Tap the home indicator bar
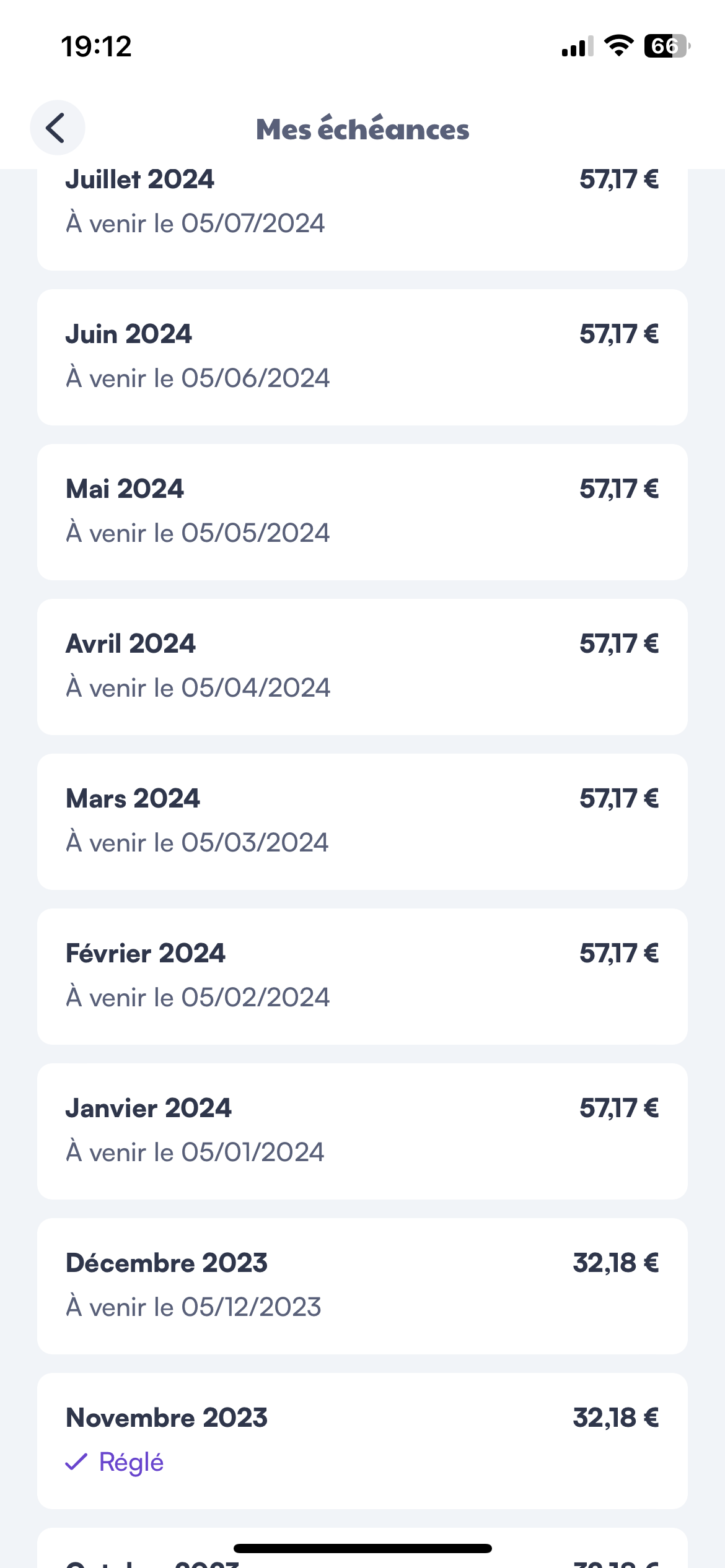The width and height of the screenshot is (725, 1568). click(x=362, y=1548)
